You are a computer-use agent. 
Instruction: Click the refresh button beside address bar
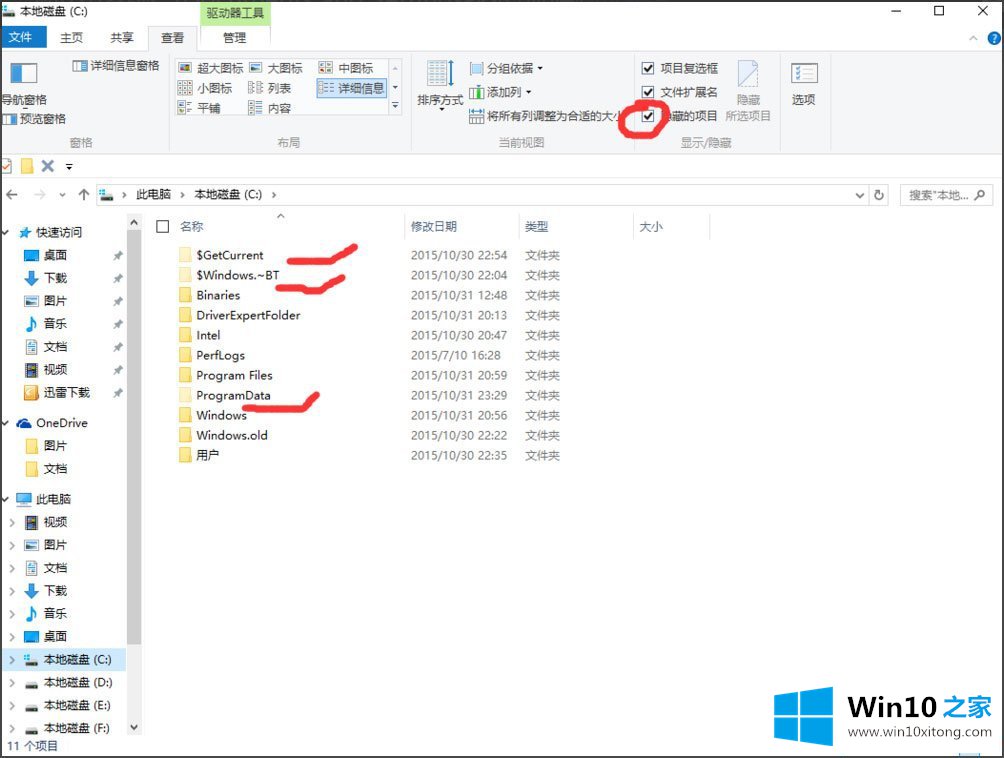879,195
